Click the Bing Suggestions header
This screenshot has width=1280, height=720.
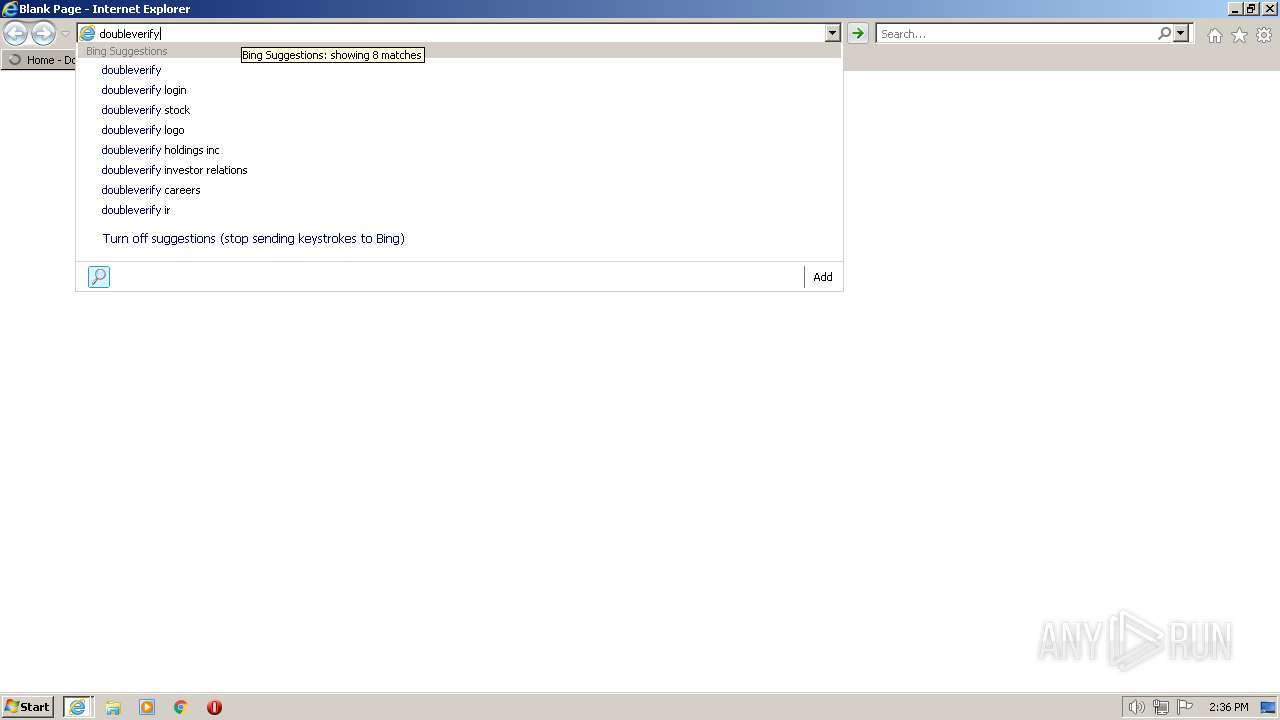(x=127, y=51)
